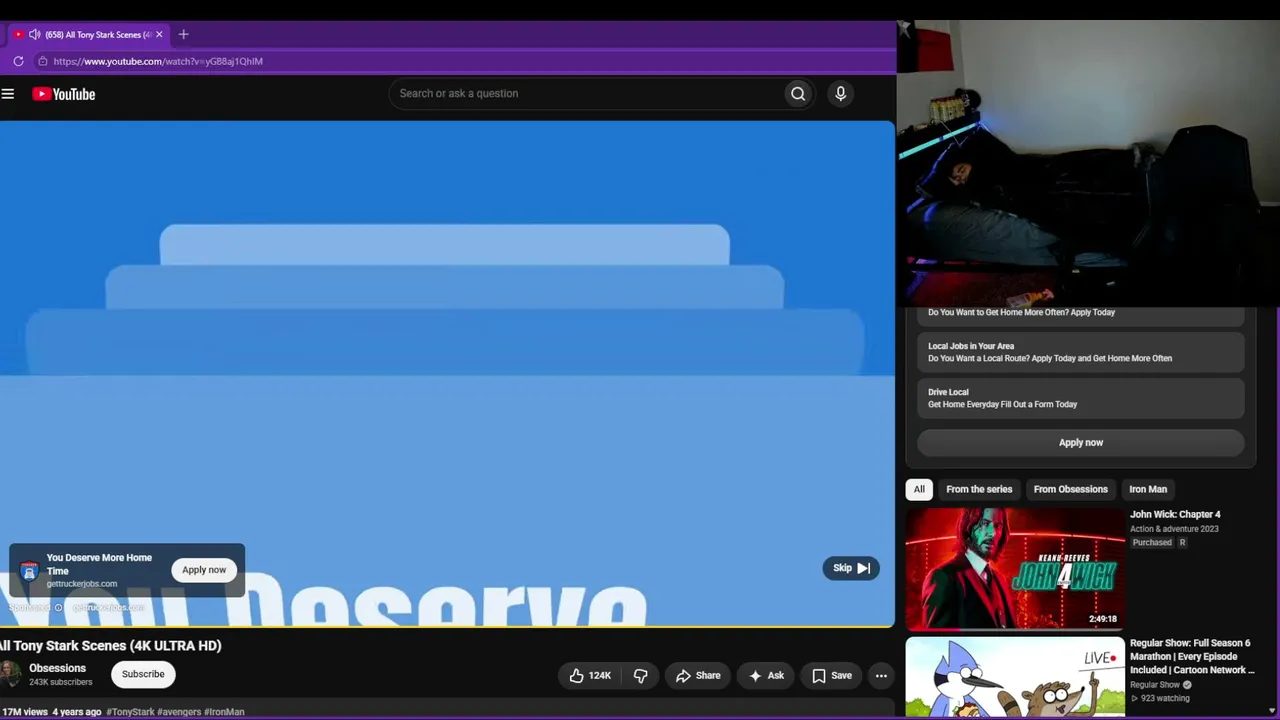Open the Obsessions channel avatar
The image size is (1280, 720).
click(10, 674)
